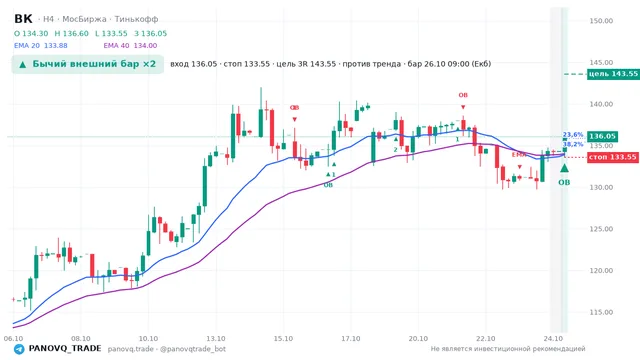Click the high value 'H 136.60'

(x=71, y=33)
